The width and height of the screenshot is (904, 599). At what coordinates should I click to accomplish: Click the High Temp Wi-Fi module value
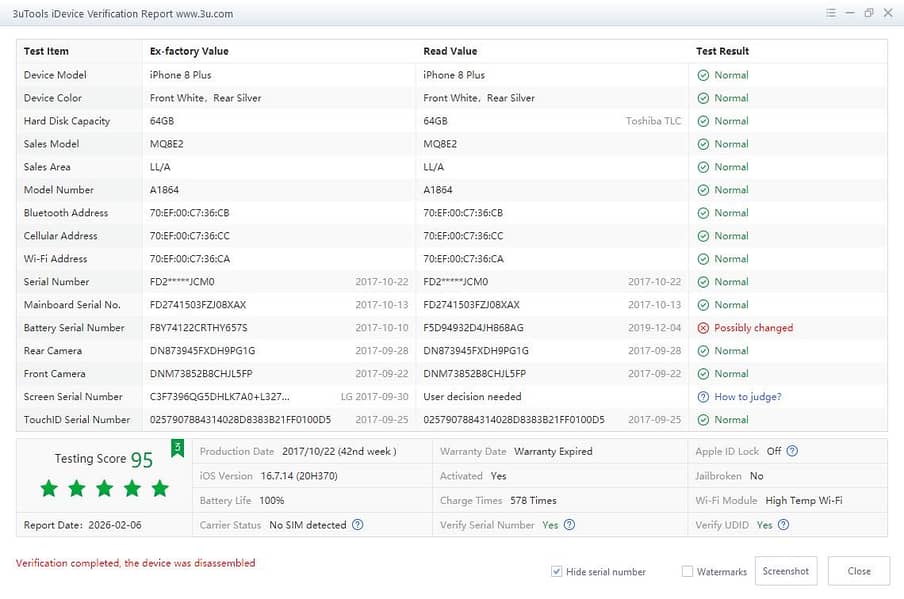pyautogui.click(x=804, y=500)
